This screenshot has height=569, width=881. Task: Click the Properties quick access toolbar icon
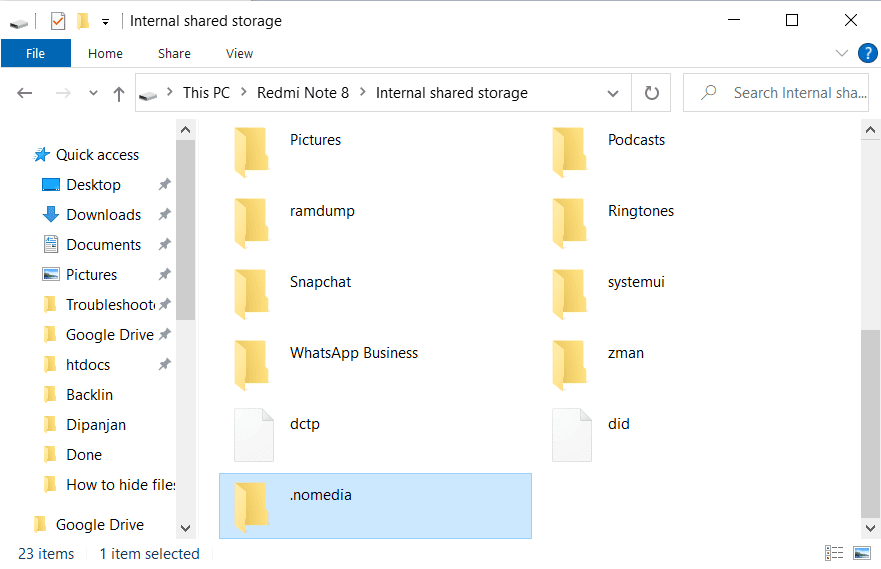point(58,21)
